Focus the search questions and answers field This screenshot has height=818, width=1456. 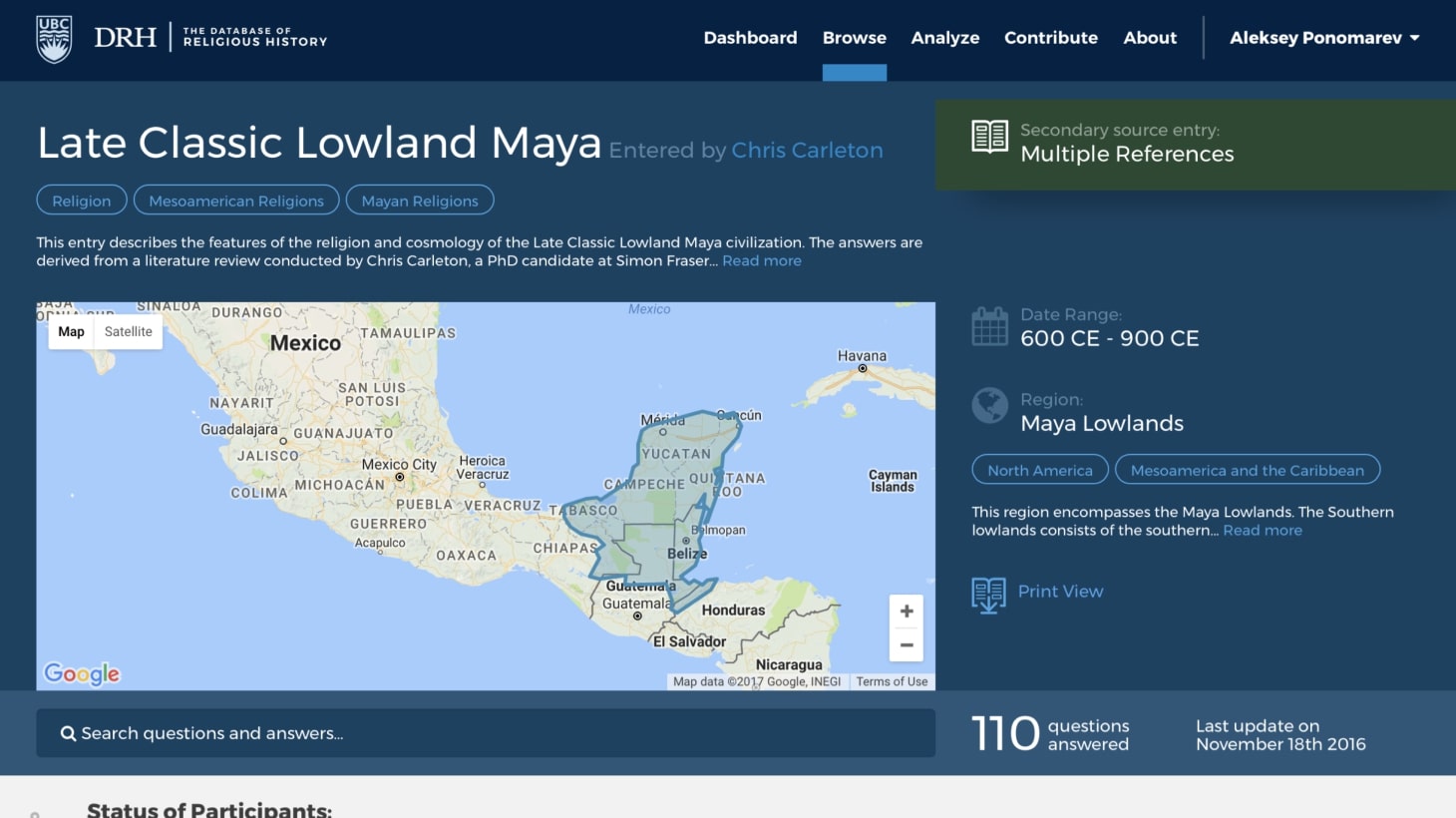tap(486, 733)
